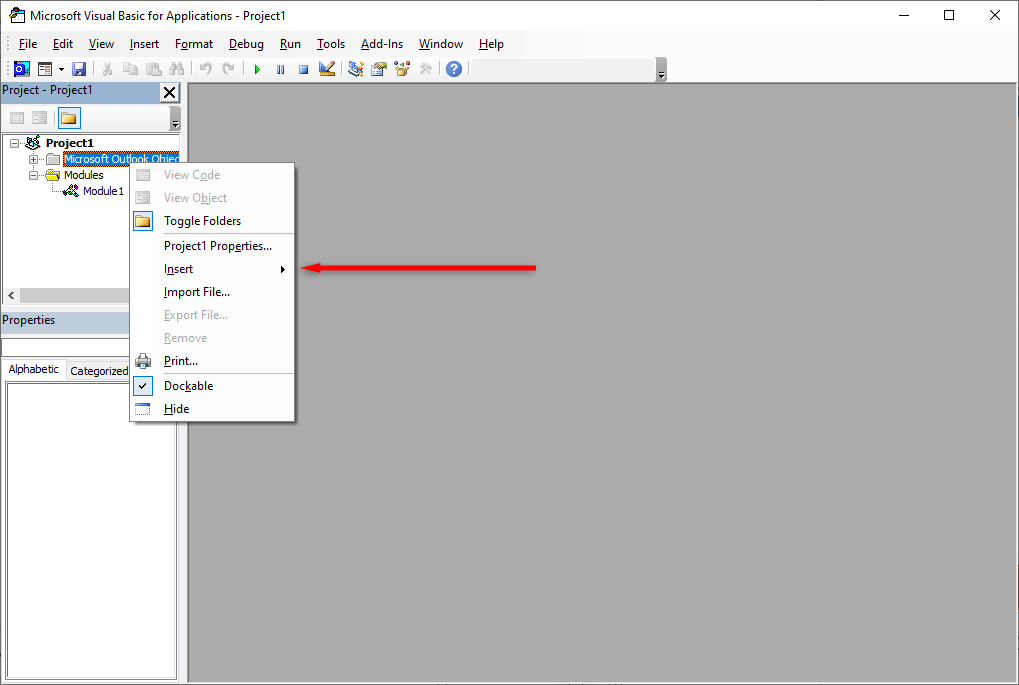
Task: Choose Print in context menu
Action: click(213, 361)
